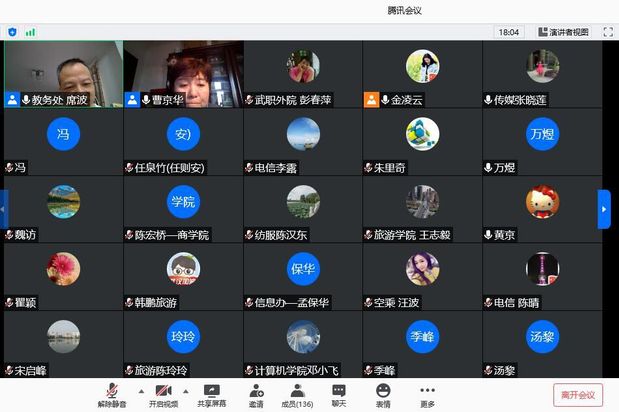This screenshot has height=412, width=619.
Task: Open the invite (邀请) panel
Action: [256, 390]
